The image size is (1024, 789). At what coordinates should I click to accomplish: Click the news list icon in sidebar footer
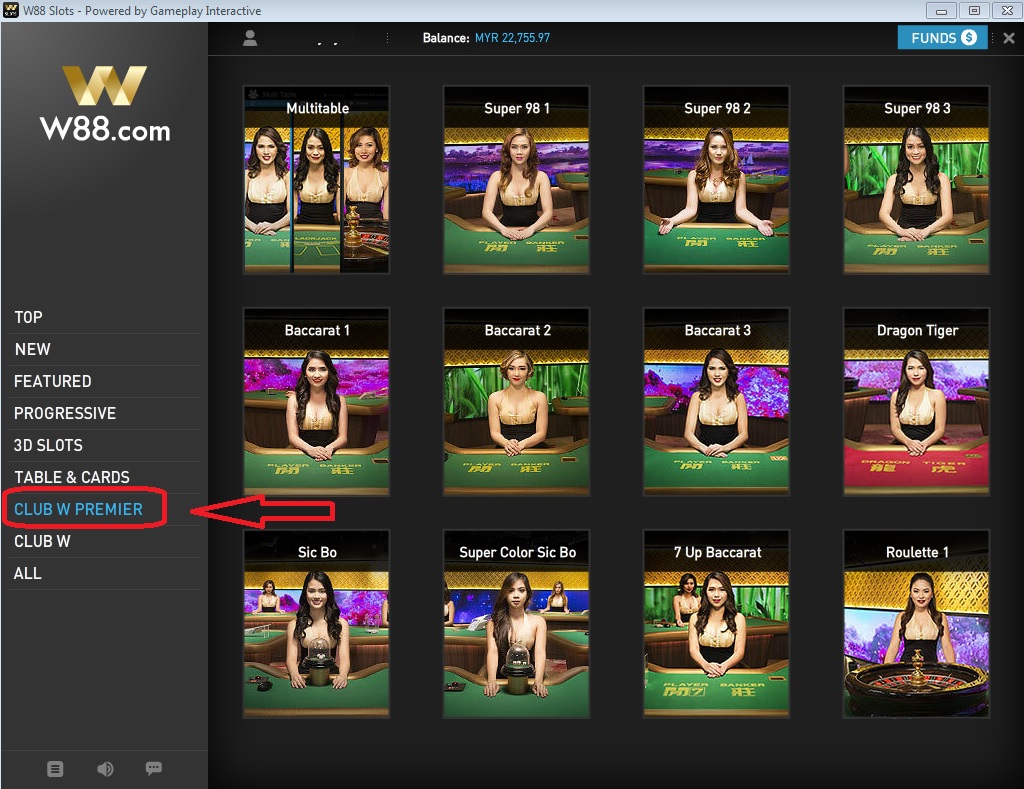(x=56, y=769)
